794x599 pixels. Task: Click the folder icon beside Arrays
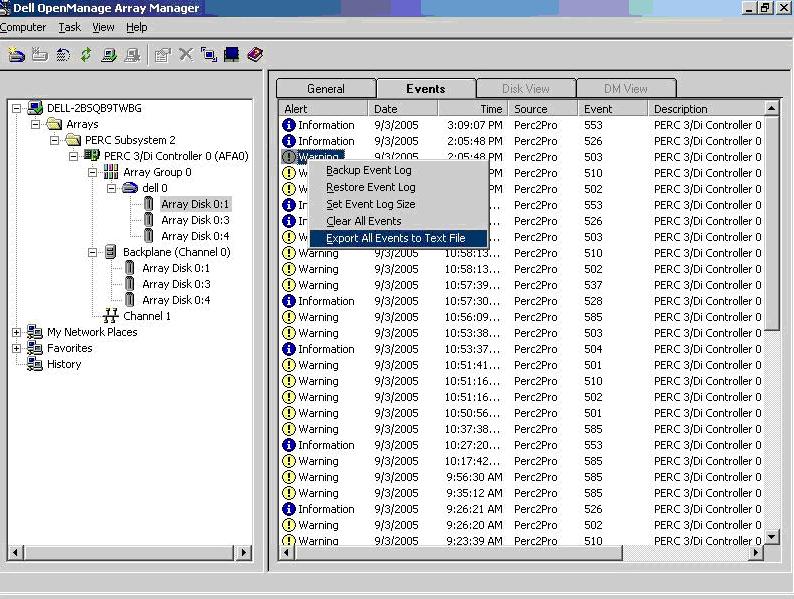click(54, 124)
